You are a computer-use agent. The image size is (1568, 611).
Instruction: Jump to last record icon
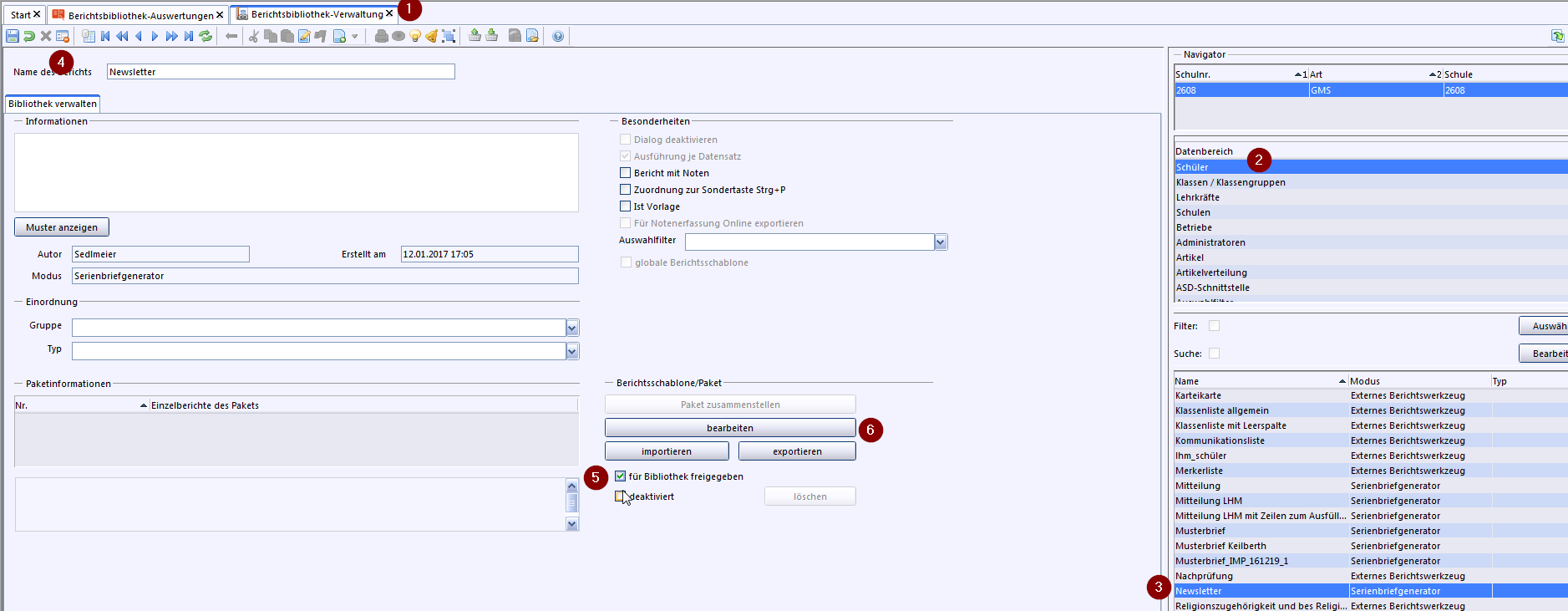click(189, 36)
